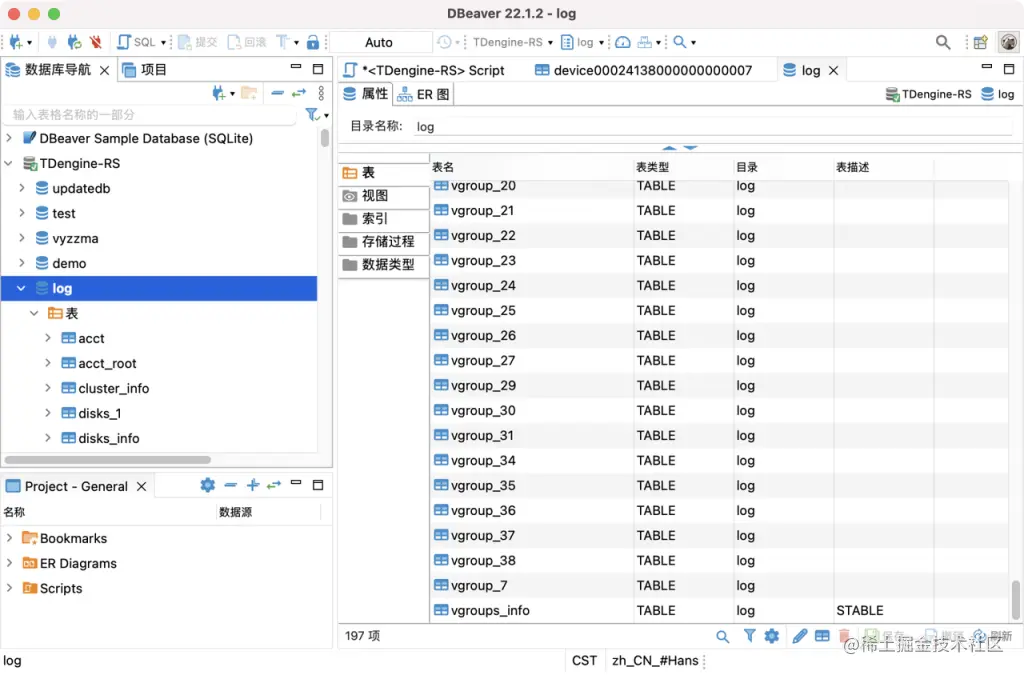Collapse the log database tree node
Image resolution: width=1024 pixels, height=675 pixels.
click(x=20, y=288)
